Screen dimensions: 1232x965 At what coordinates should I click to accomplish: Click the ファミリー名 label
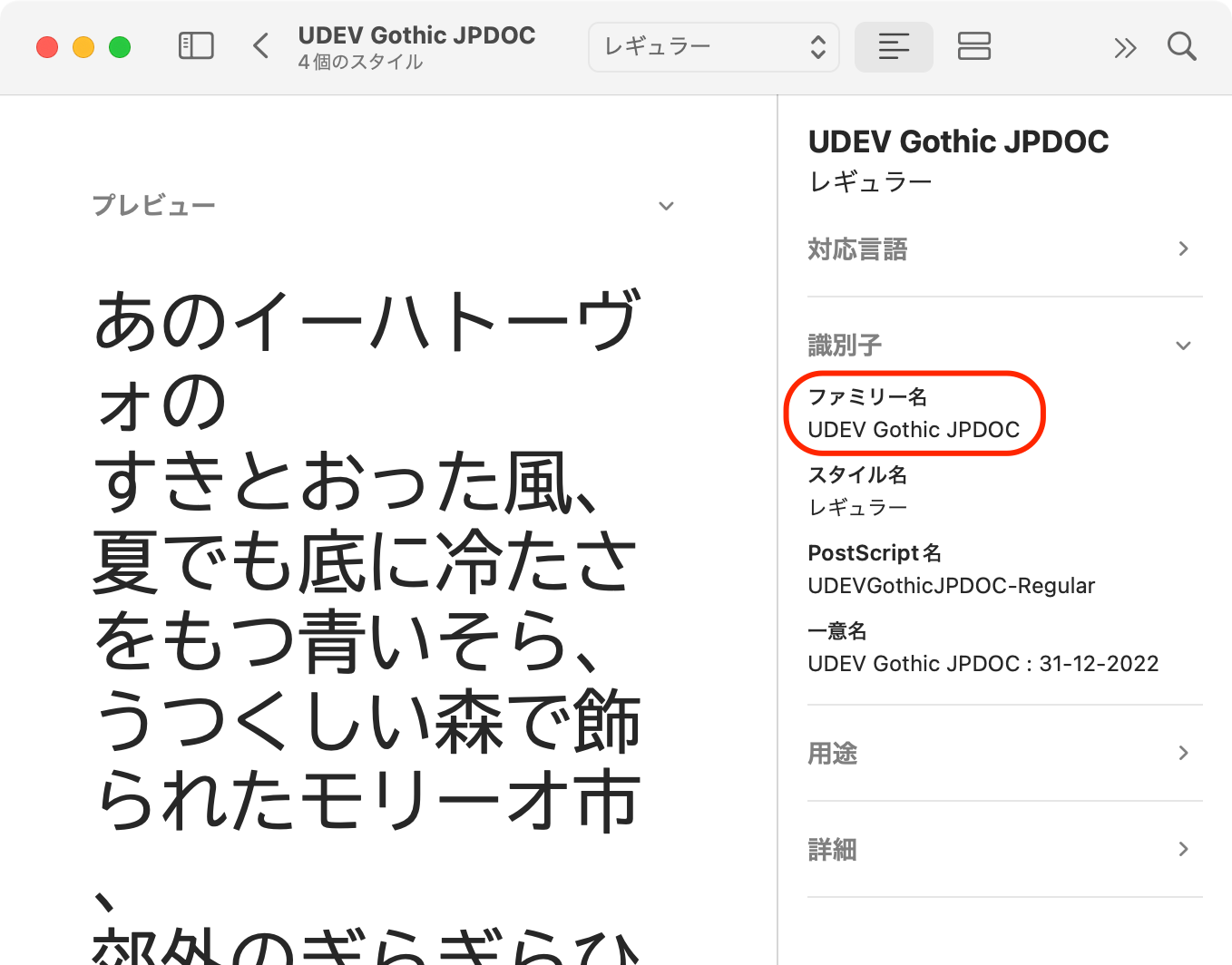867,397
